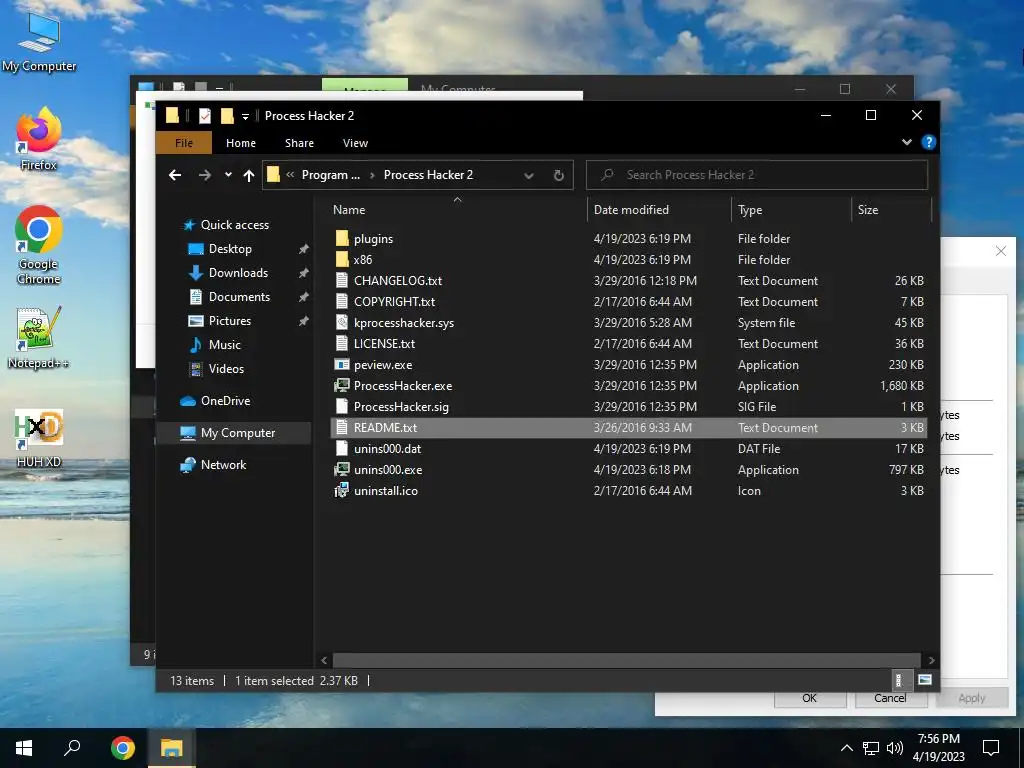Open the recent locations dropdown arrow
The image size is (1024, 768).
tap(228, 175)
